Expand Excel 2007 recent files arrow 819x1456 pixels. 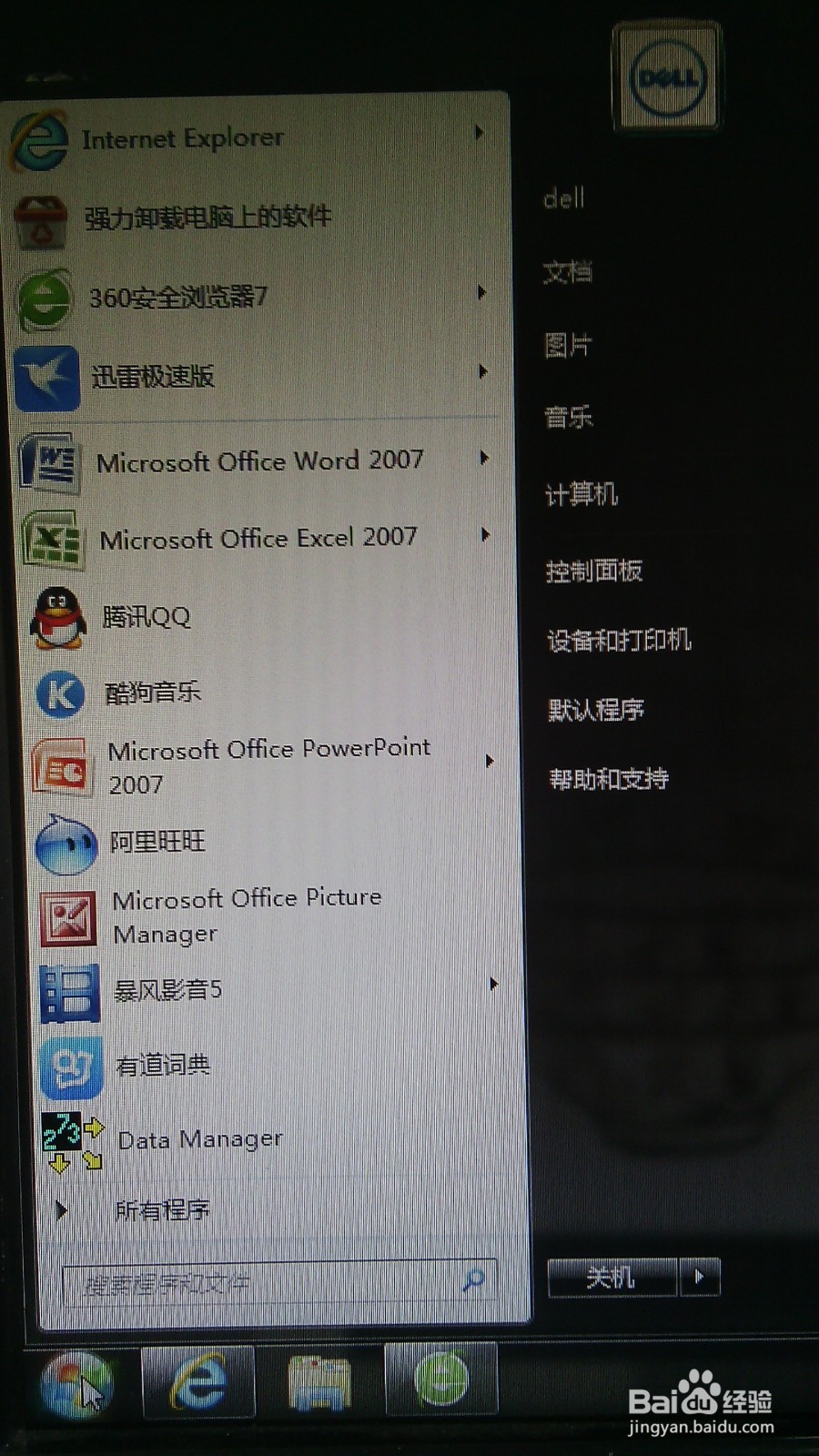486,535
